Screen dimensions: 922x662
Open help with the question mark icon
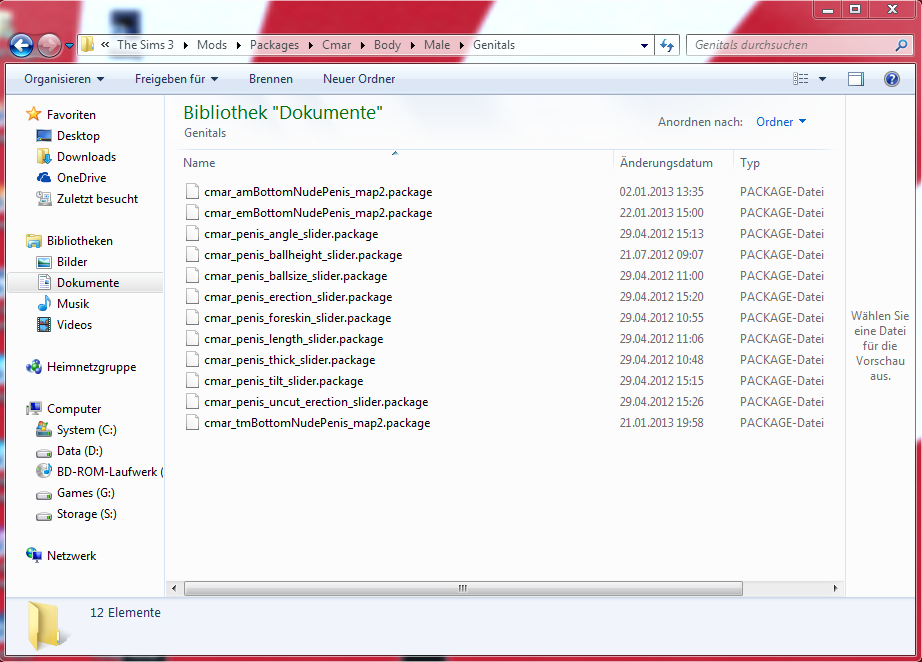click(891, 79)
